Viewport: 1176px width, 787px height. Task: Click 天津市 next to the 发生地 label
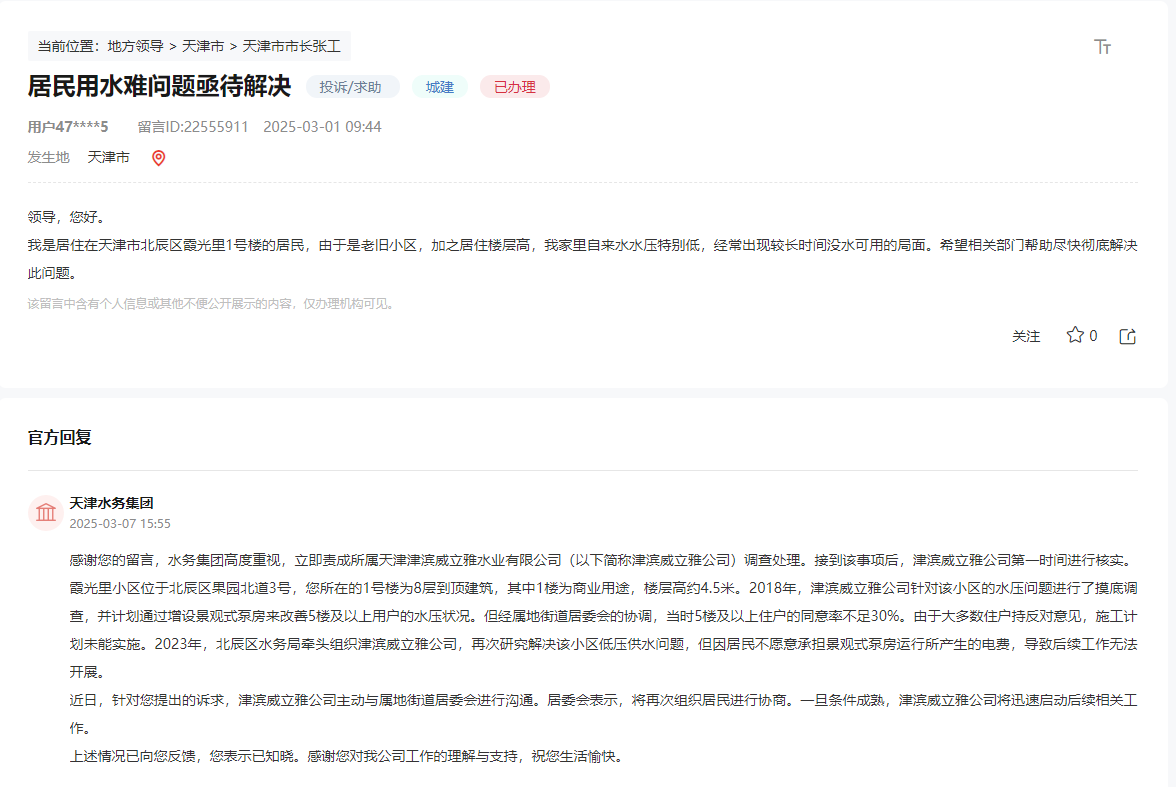coord(108,157)
